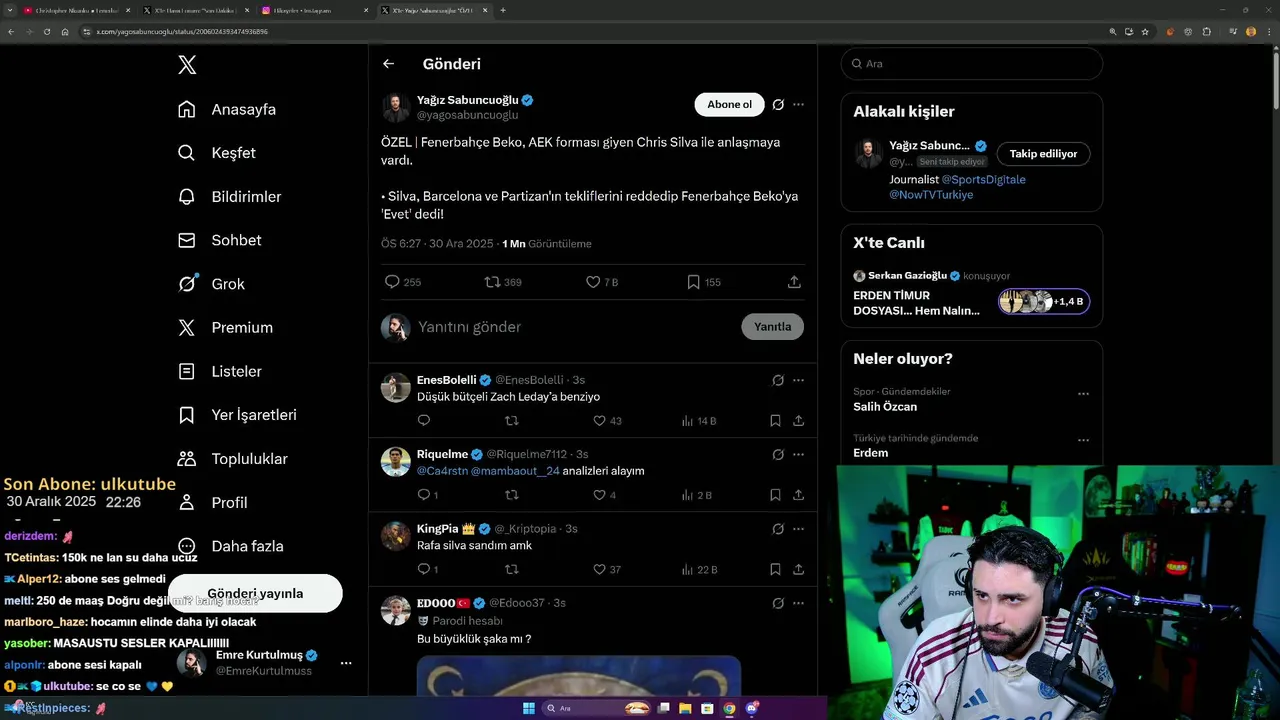1280x720 pixels.
Task: Bookmark KingPia's reply
Action: 775,569
